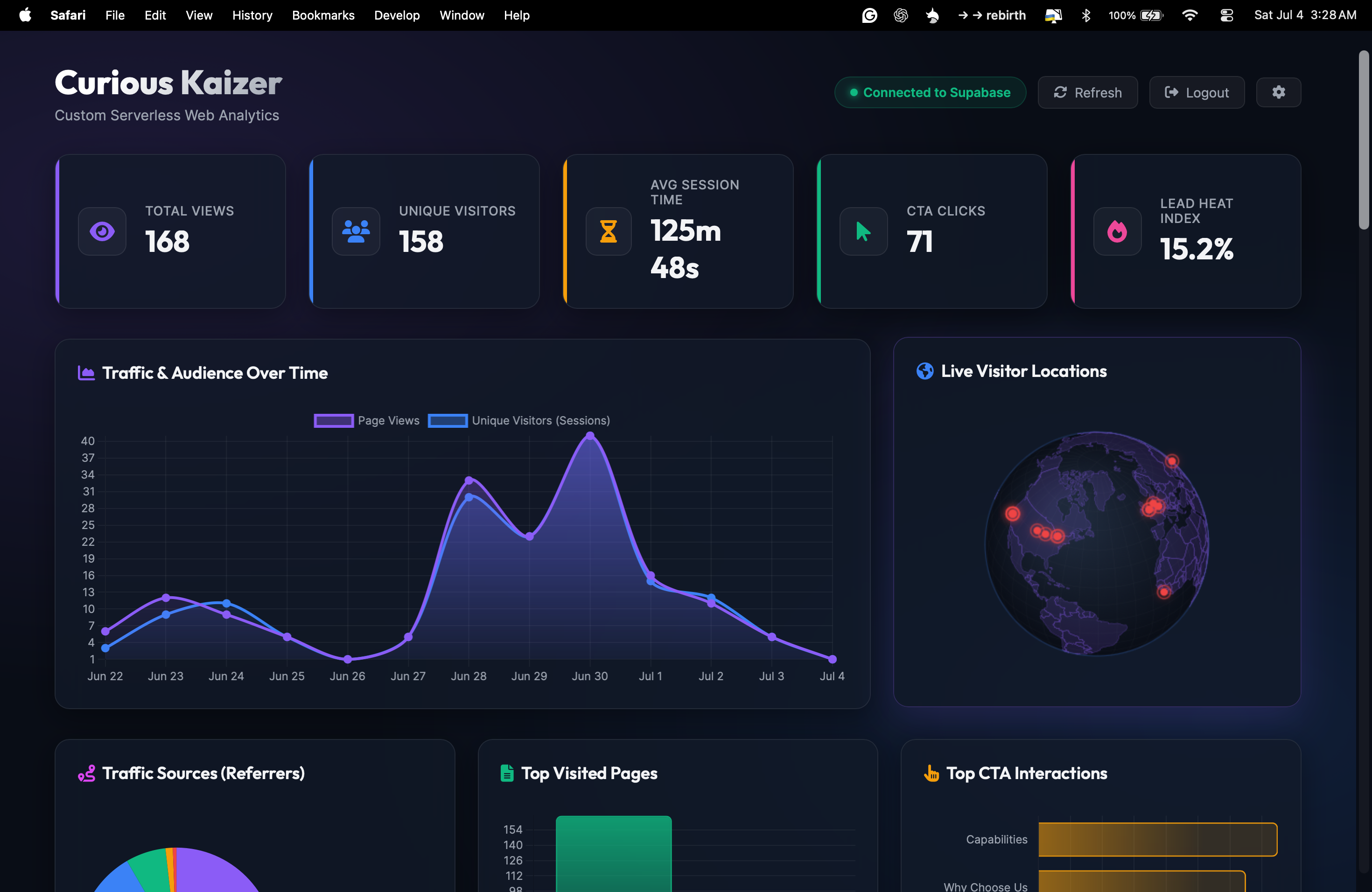Click the Africa visitor marker on the globe
Screen dimensions: 1372x892
[x=1164, y=592]
